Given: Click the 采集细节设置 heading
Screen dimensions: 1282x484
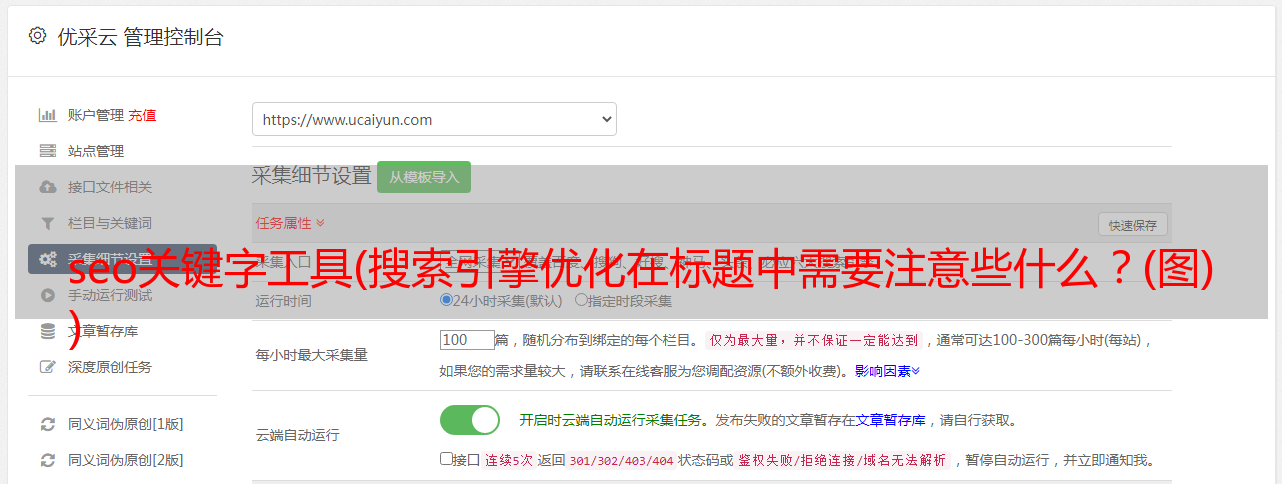Looking at the screenshot, I should (x=312, y=176).
